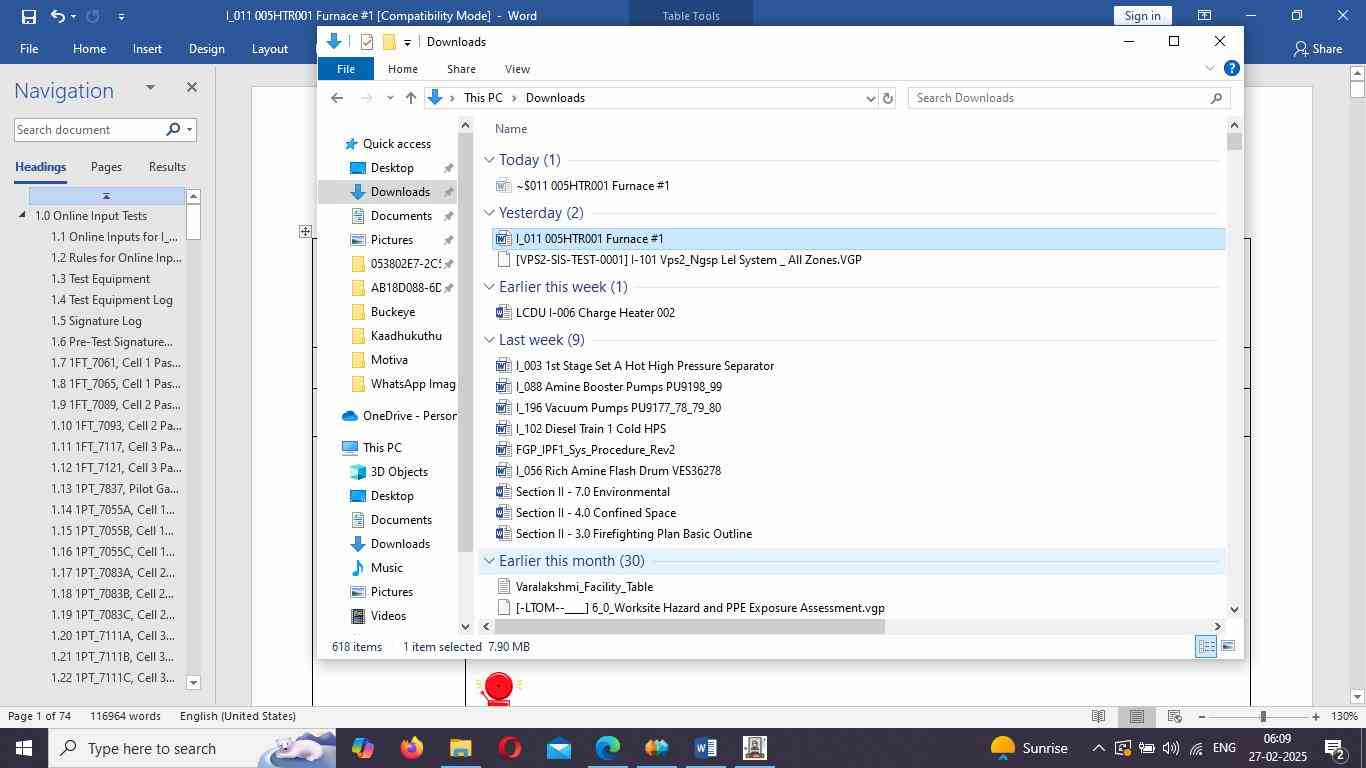Click the Word zoom slider handle
Viewport: 1366px width, 768px height.
pyautogui.click(x=1263, y=717)
